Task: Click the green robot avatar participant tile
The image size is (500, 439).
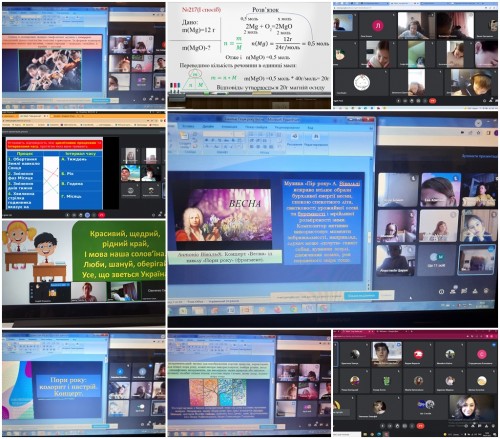Action: (386, 381)
